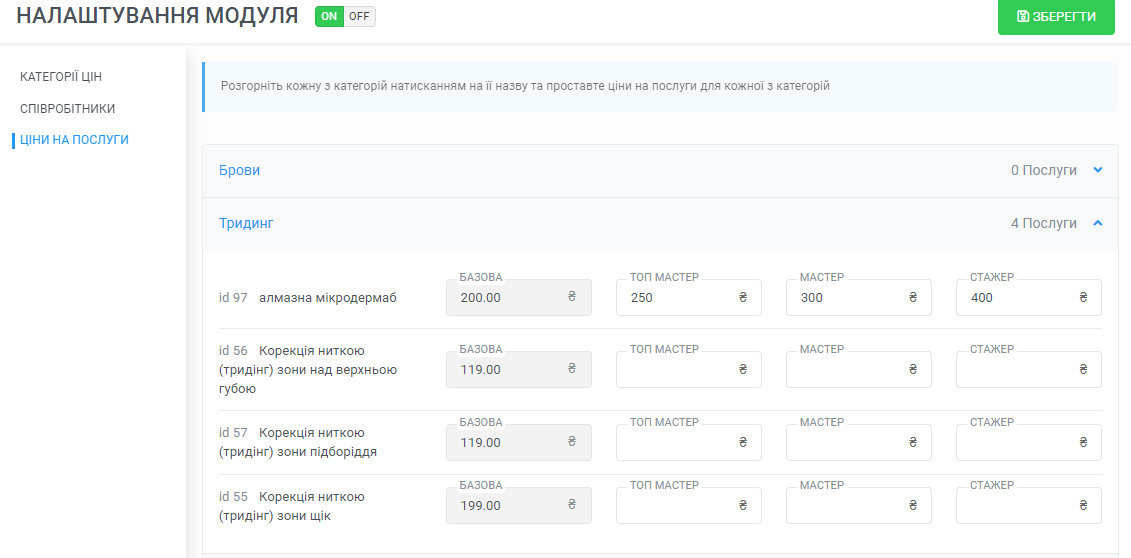Click the 'id 57' label
1131x558 pixels.
(234, 433)
